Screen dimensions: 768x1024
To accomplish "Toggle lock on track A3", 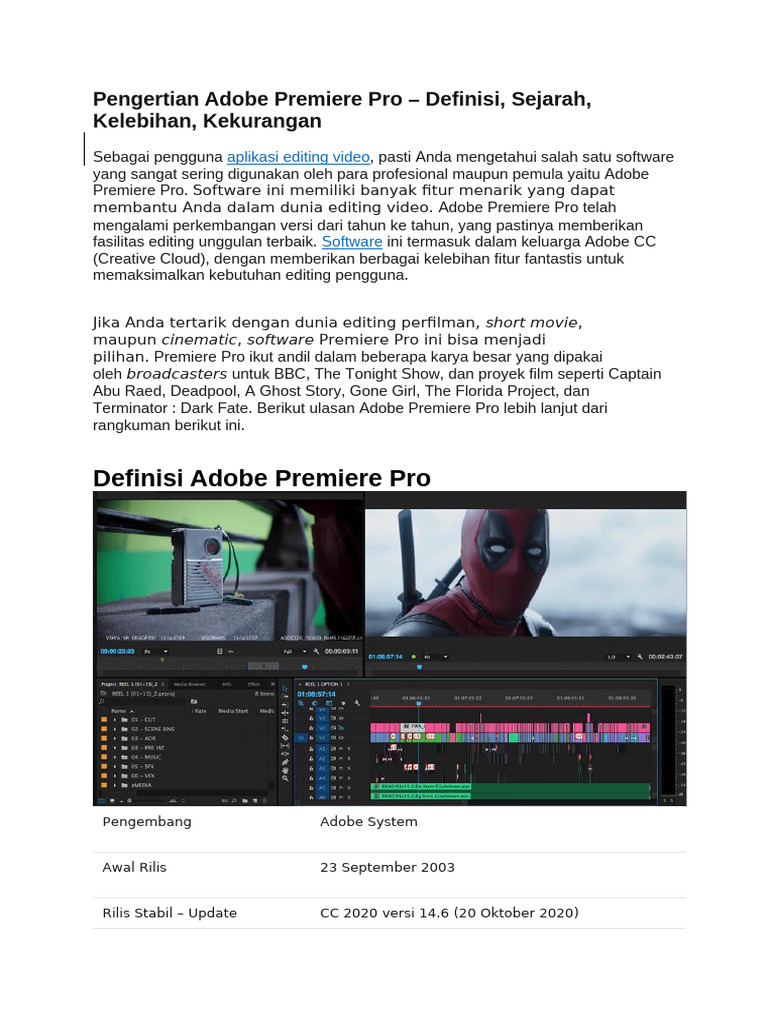I will coord(312,768).
